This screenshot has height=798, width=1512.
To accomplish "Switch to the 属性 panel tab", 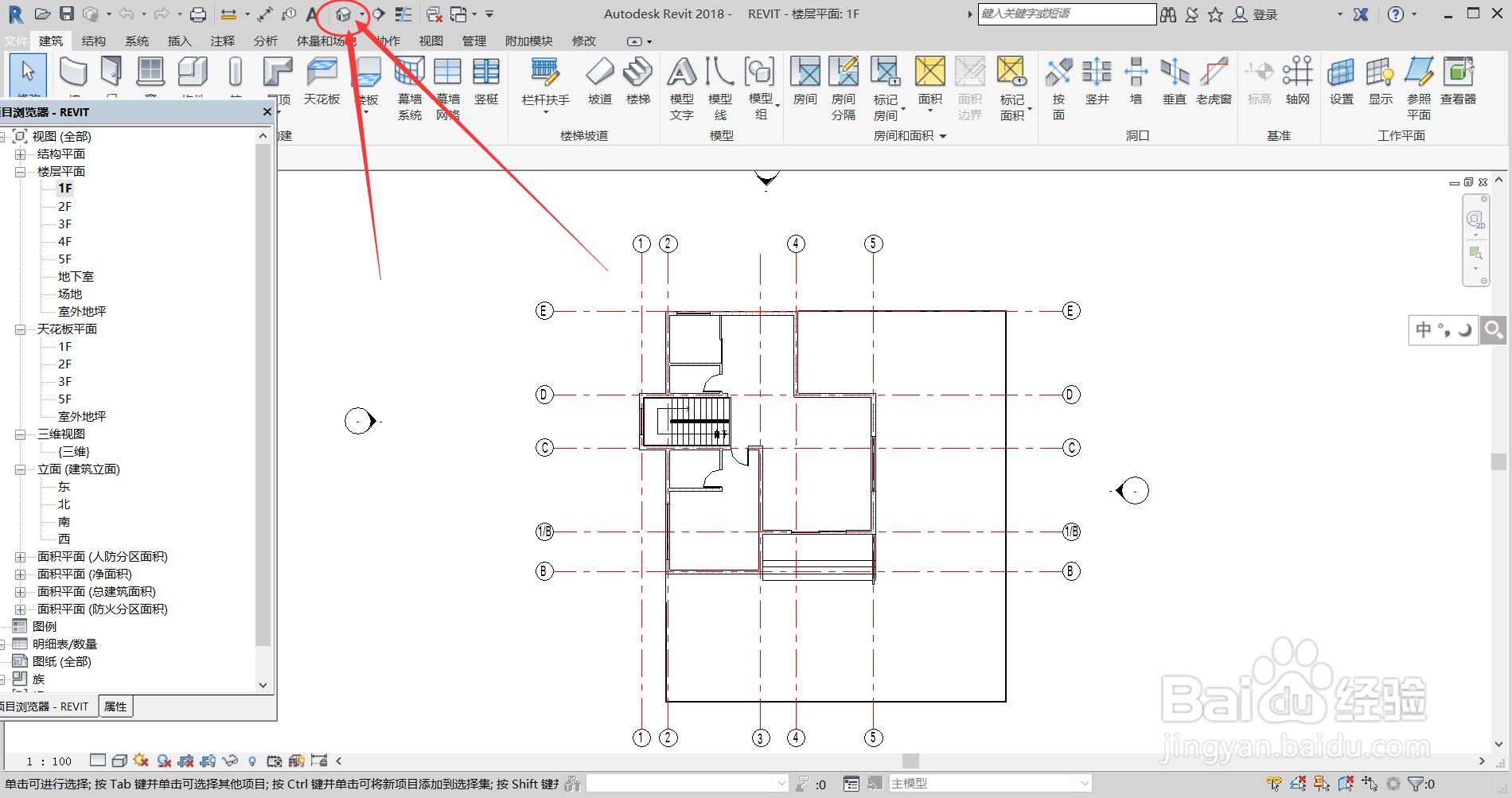I will (x=115, y=707).
